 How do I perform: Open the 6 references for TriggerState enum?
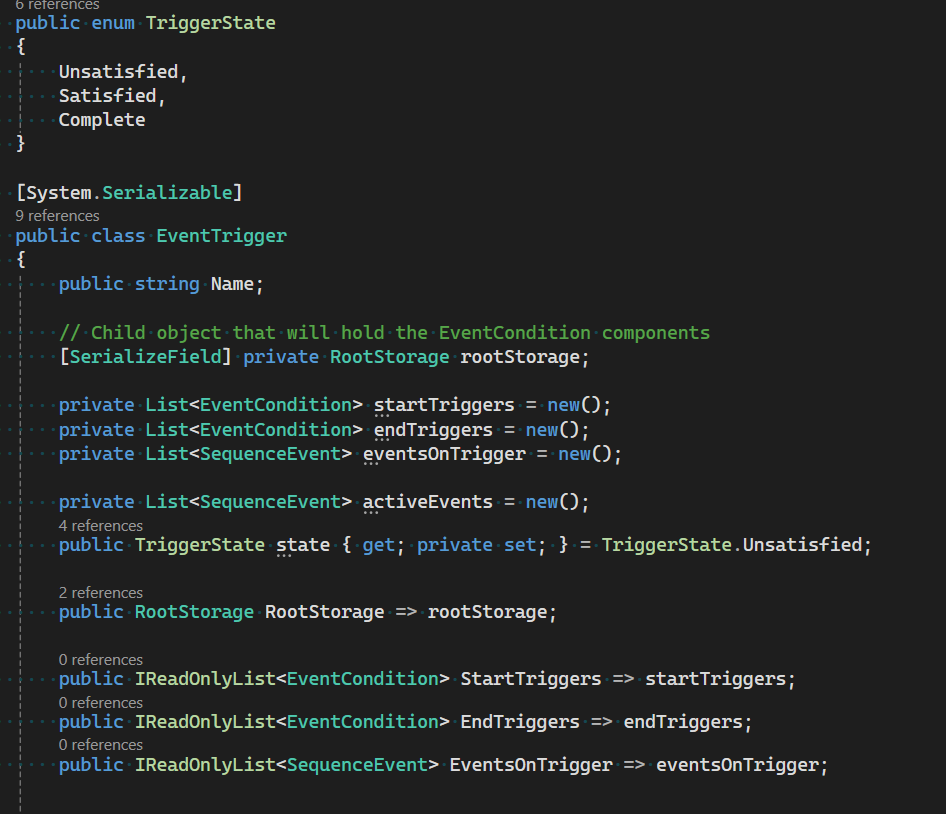57,5
